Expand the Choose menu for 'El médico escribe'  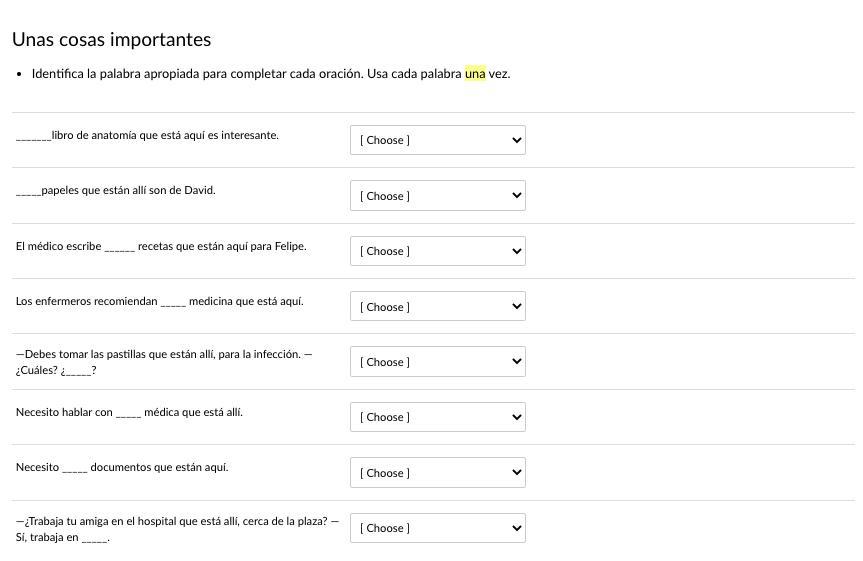click(x=437, y=251)
